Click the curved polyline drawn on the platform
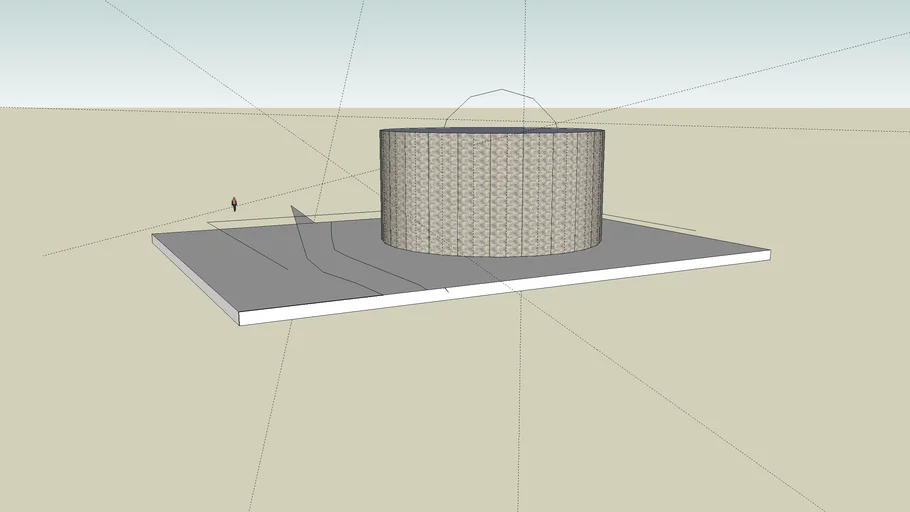 (x=350, y=265)
